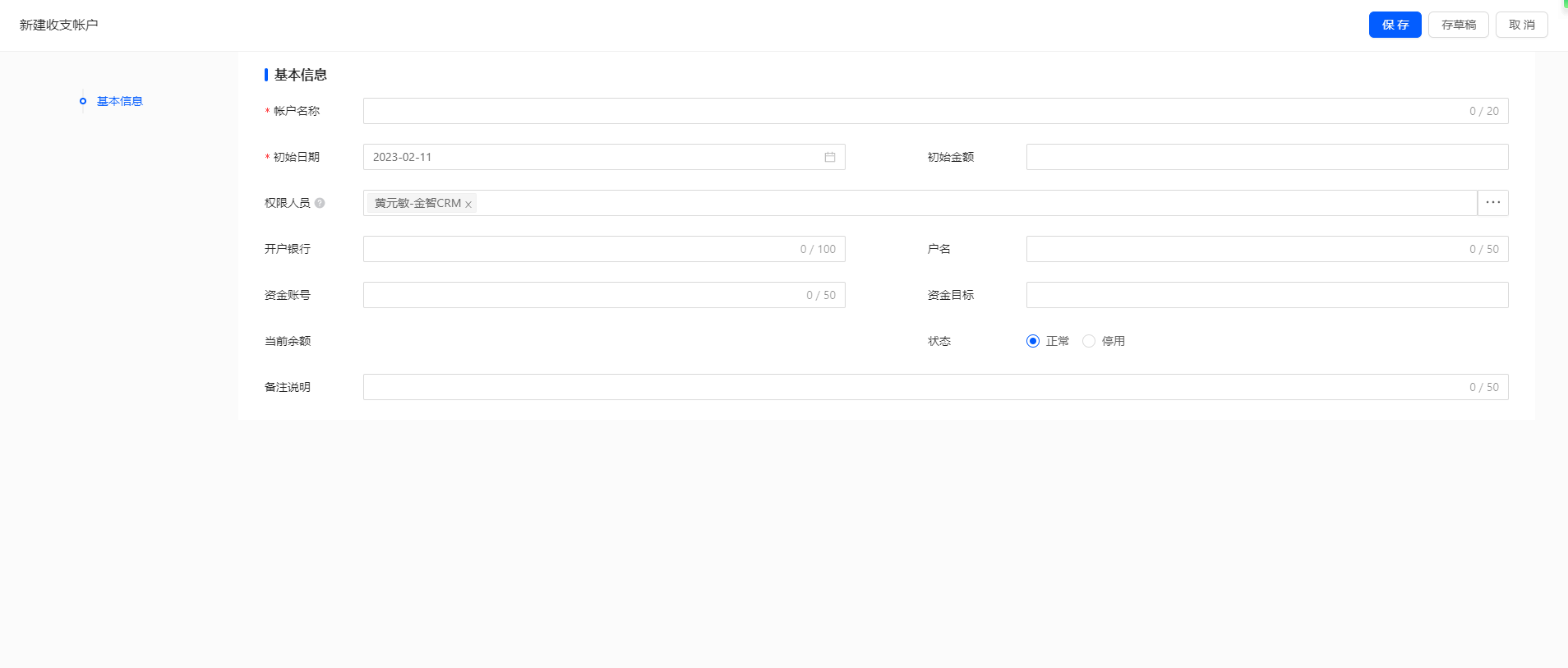
Task: Focus the 帐户名称 input field
Action: pyautogui.click(x=936, y=111)
